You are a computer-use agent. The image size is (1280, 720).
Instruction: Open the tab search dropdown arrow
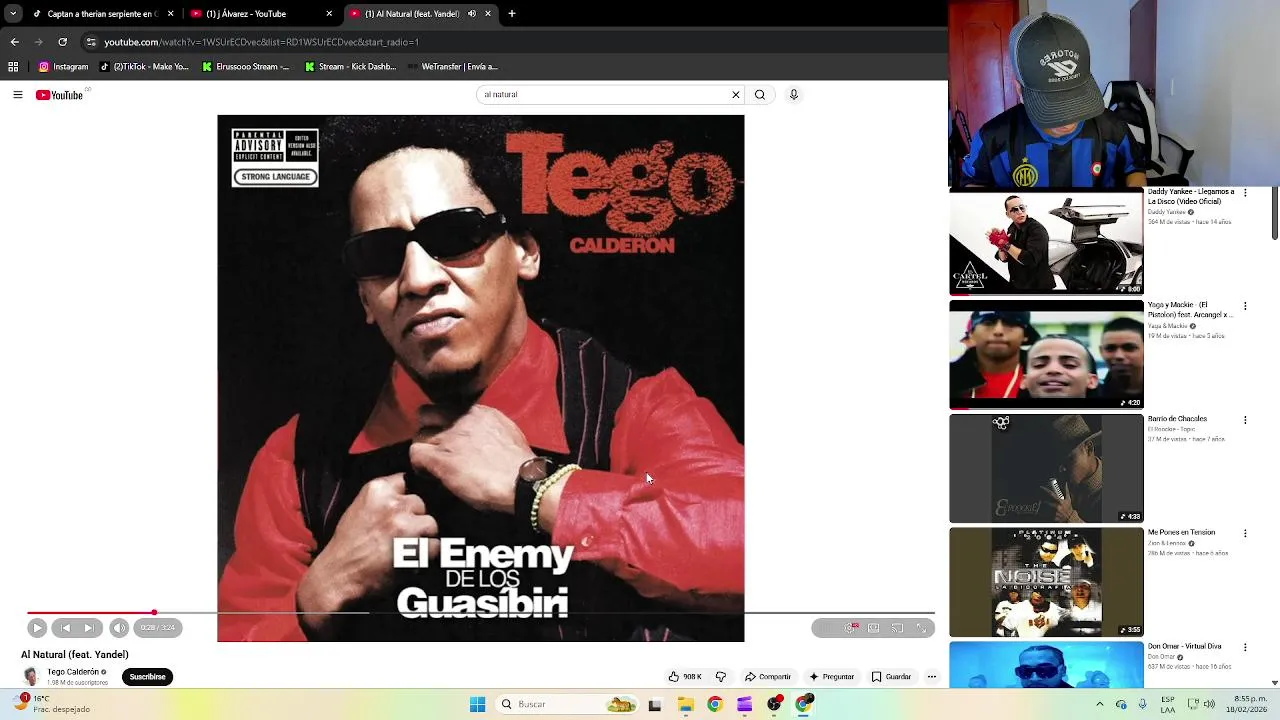pos(13,14)
